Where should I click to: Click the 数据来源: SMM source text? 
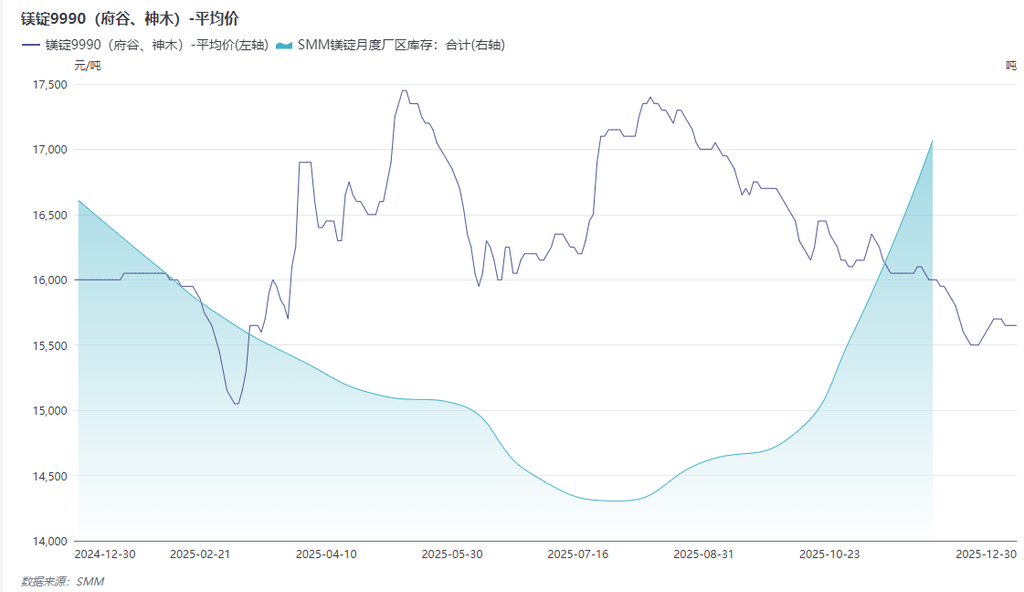[63, 581]
